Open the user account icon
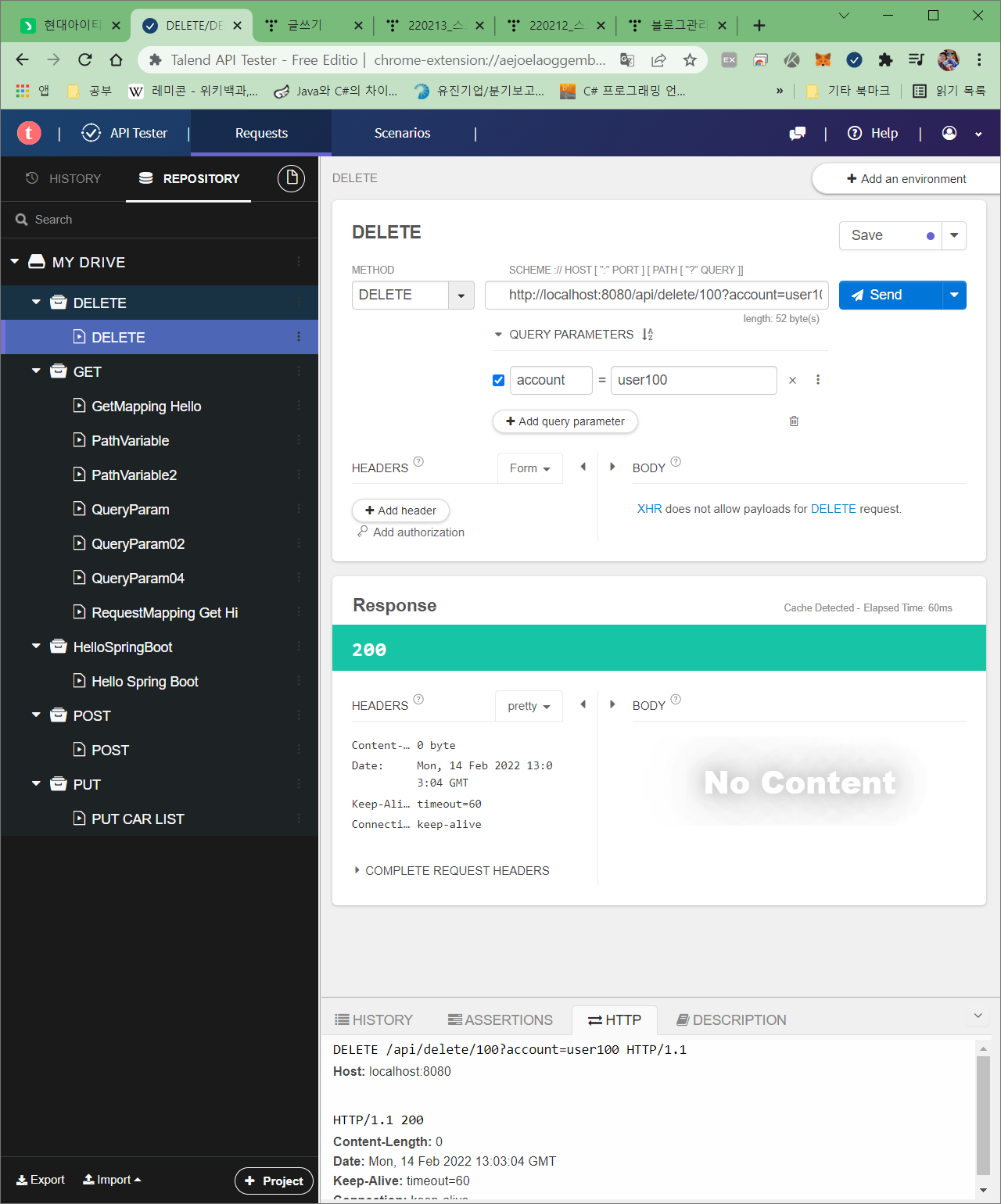This screenshot has height=1204, width=1001. tap(949, 133)
